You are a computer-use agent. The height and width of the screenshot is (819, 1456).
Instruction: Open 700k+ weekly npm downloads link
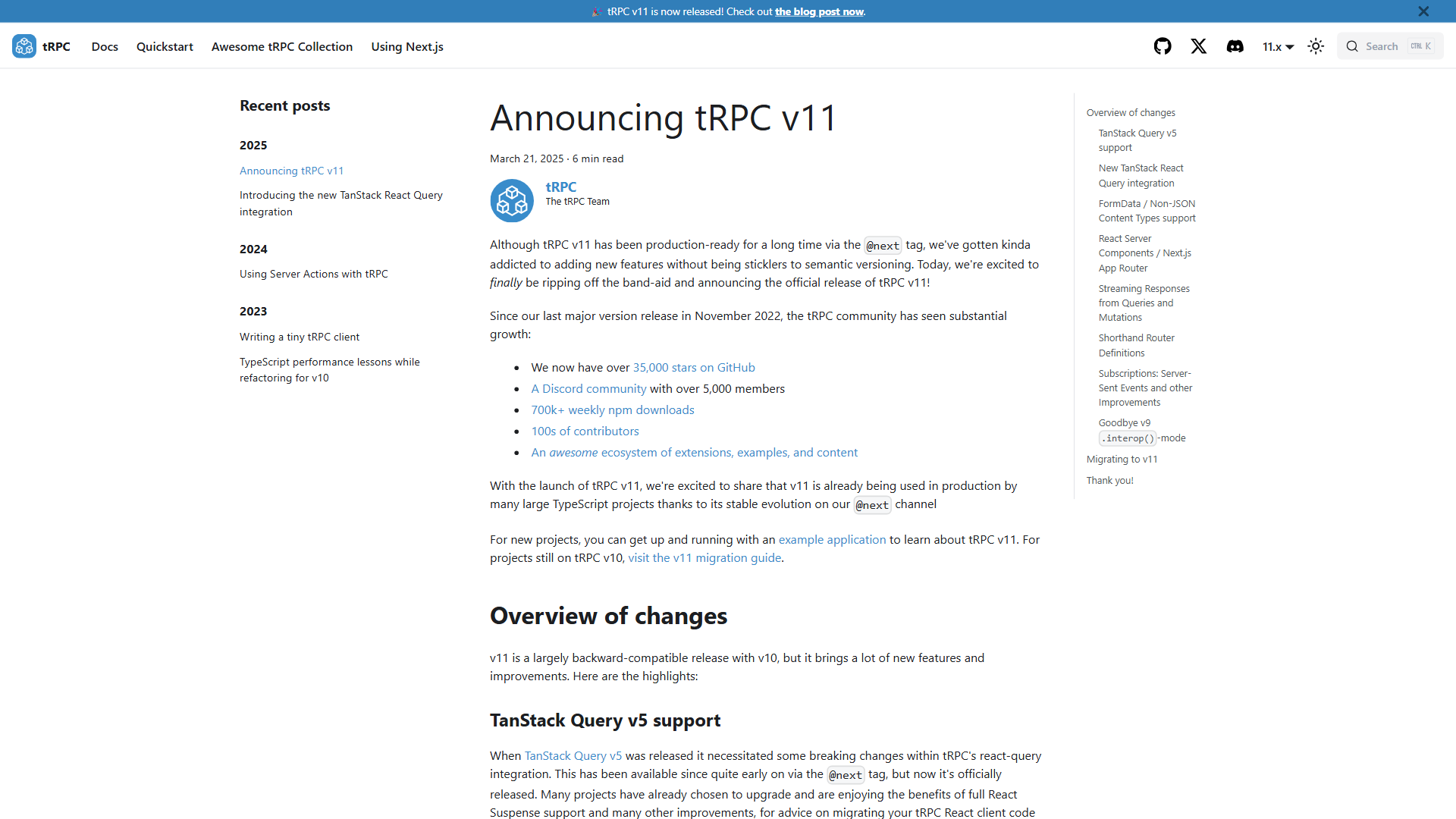pos(613,409)
